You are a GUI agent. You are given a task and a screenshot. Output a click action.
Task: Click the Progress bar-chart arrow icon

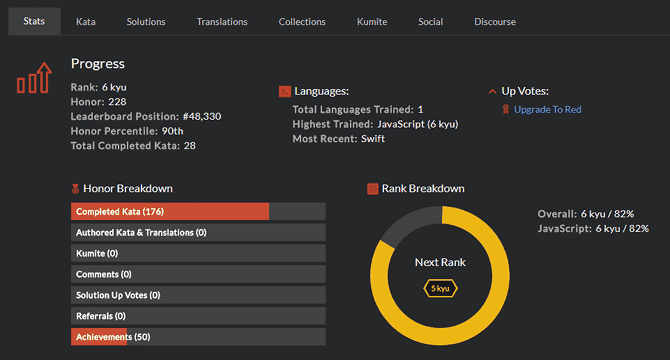tap(34, 78)
